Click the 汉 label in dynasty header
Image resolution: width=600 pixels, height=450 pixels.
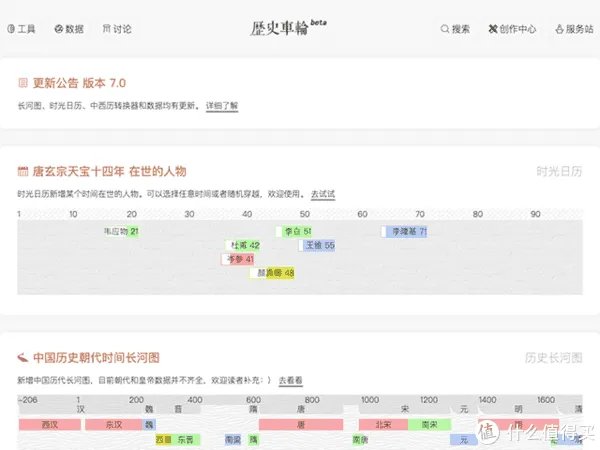[x=80, y=409]
